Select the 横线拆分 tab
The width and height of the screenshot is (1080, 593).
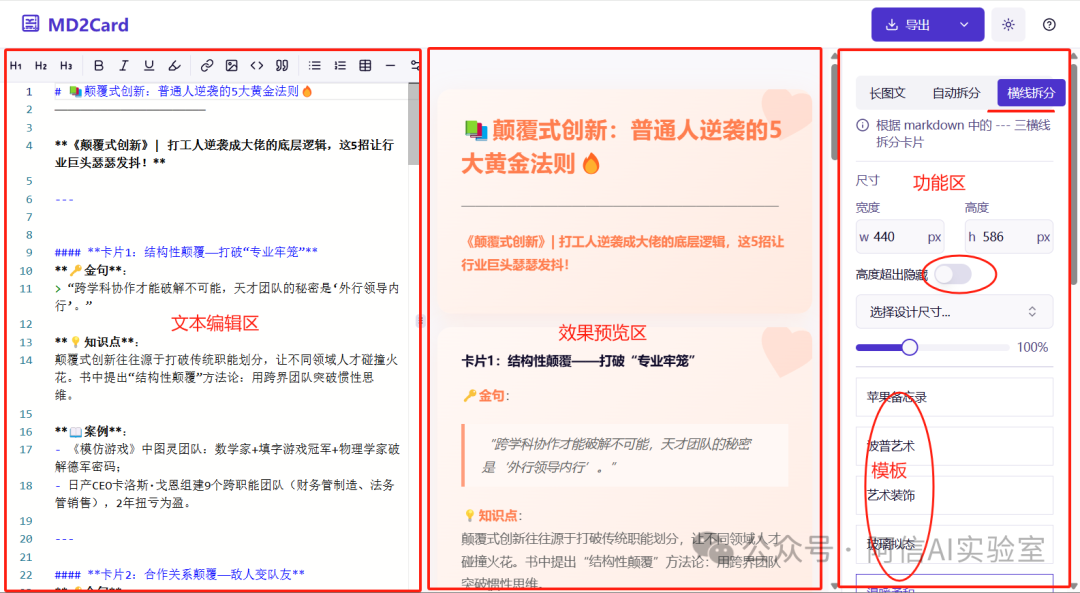tap(1031, 93)
